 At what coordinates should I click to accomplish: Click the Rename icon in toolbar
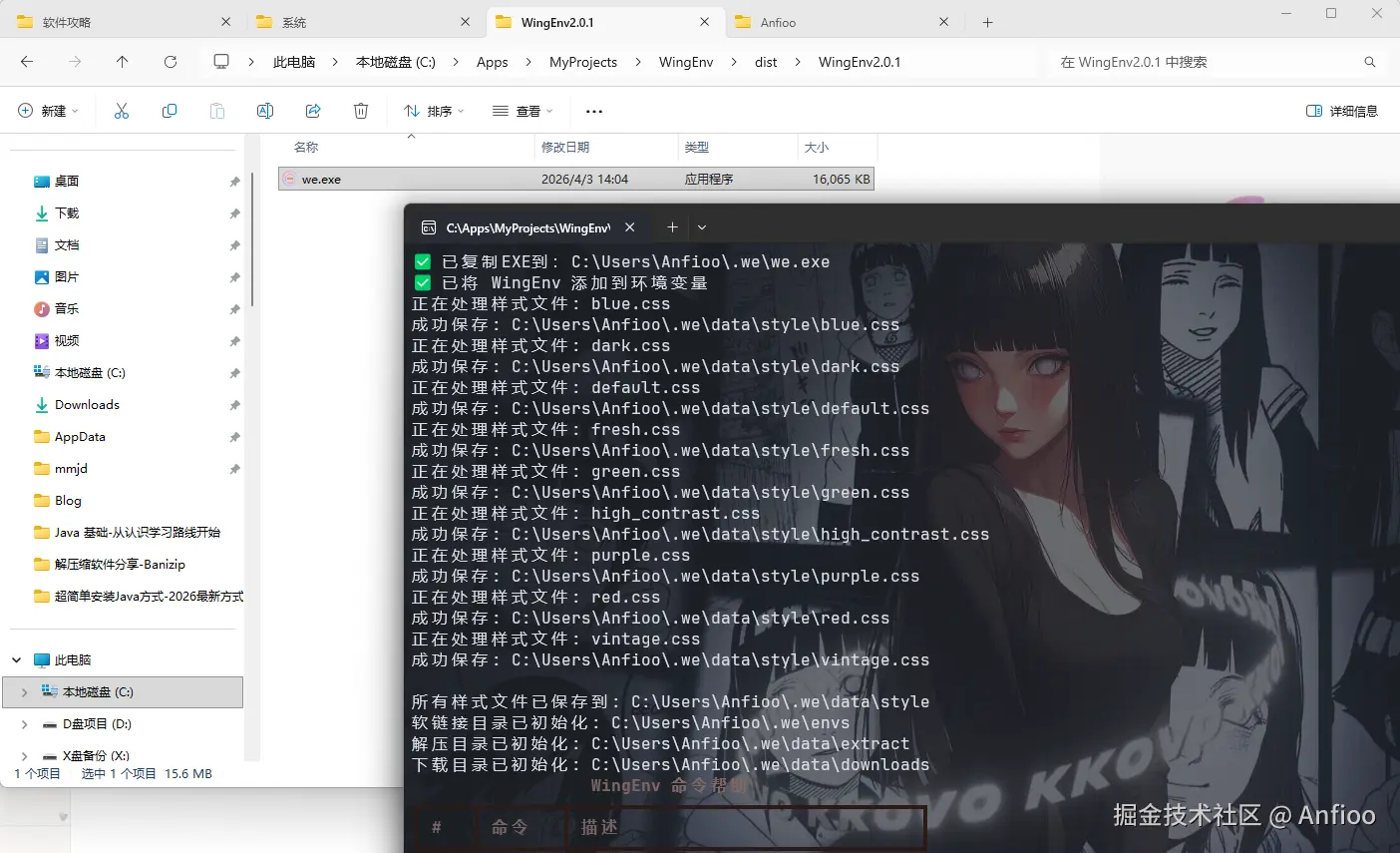[265, 111]
